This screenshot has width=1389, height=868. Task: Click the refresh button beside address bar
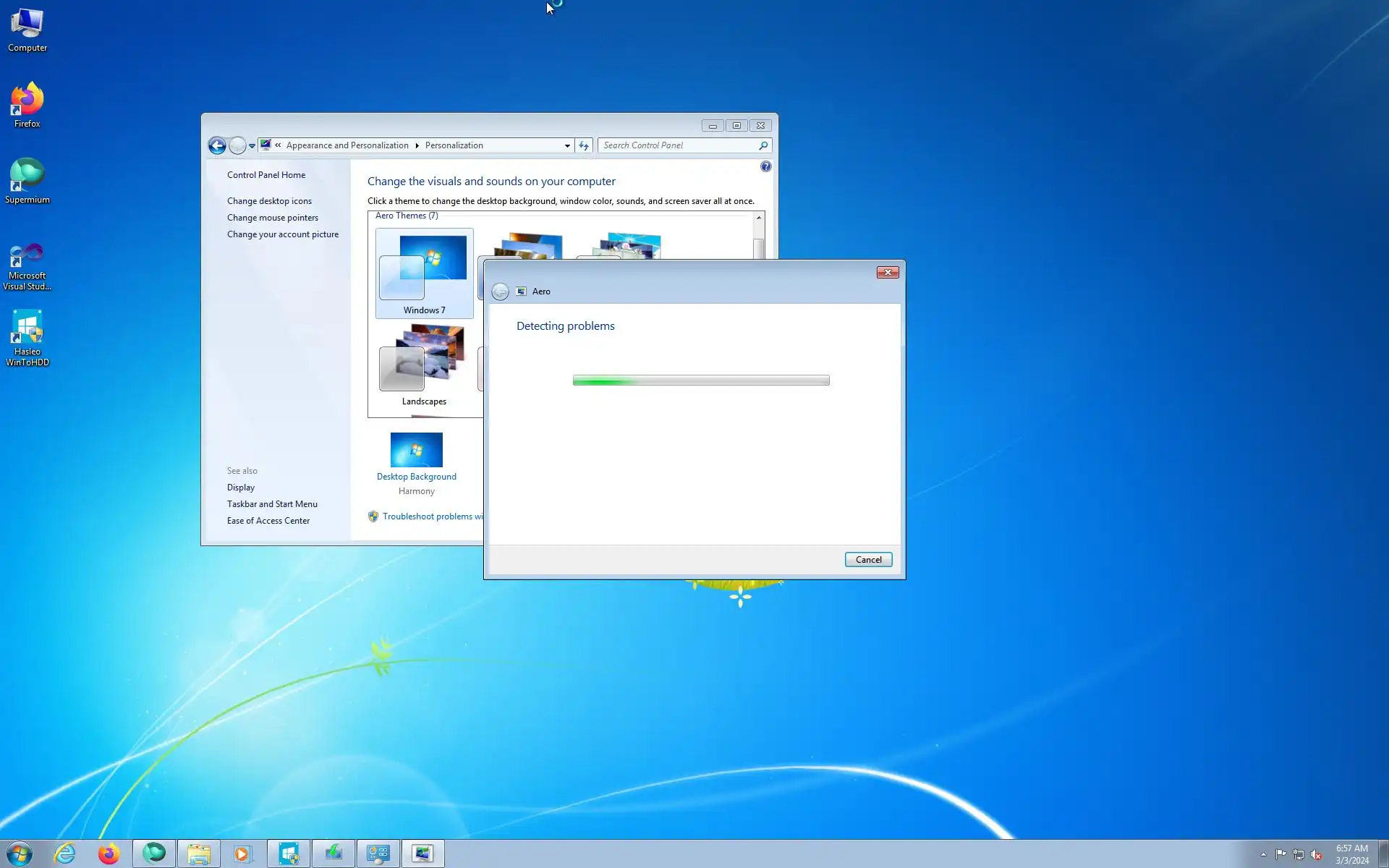(x=584, y=145)
